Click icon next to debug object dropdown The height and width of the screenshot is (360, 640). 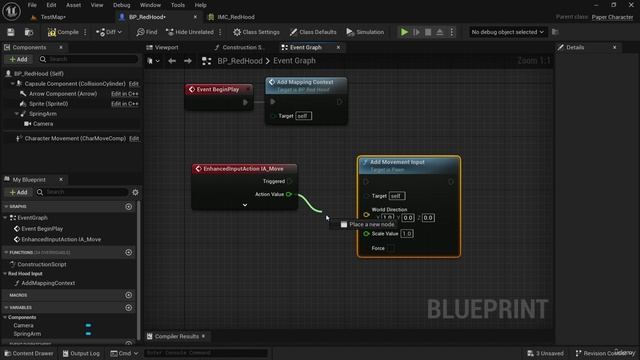tap(555, 32)
